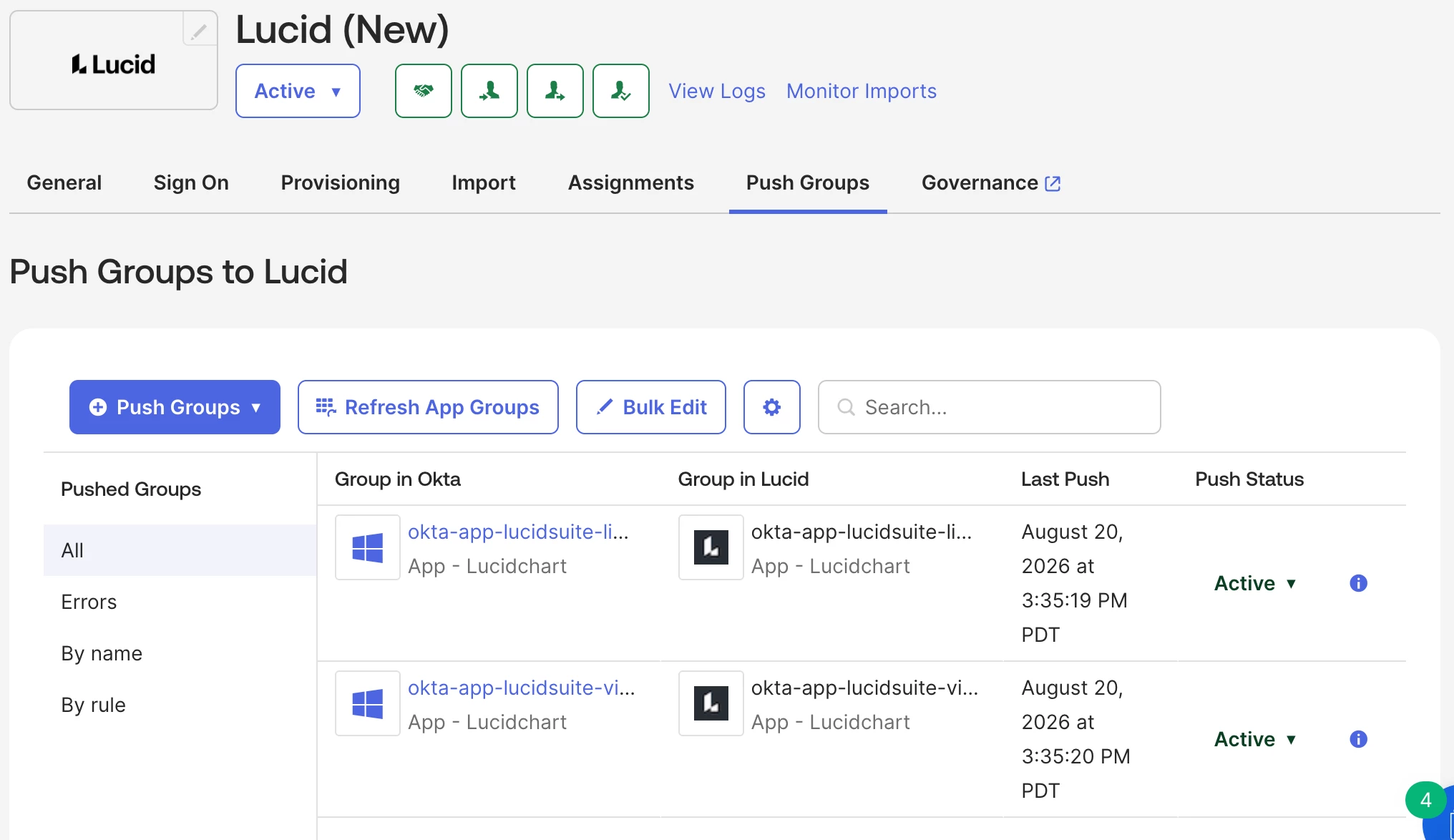Viewport: 1454px width, 840px height.
Task: Click the Lucid logo image
Action: [114, 64]
